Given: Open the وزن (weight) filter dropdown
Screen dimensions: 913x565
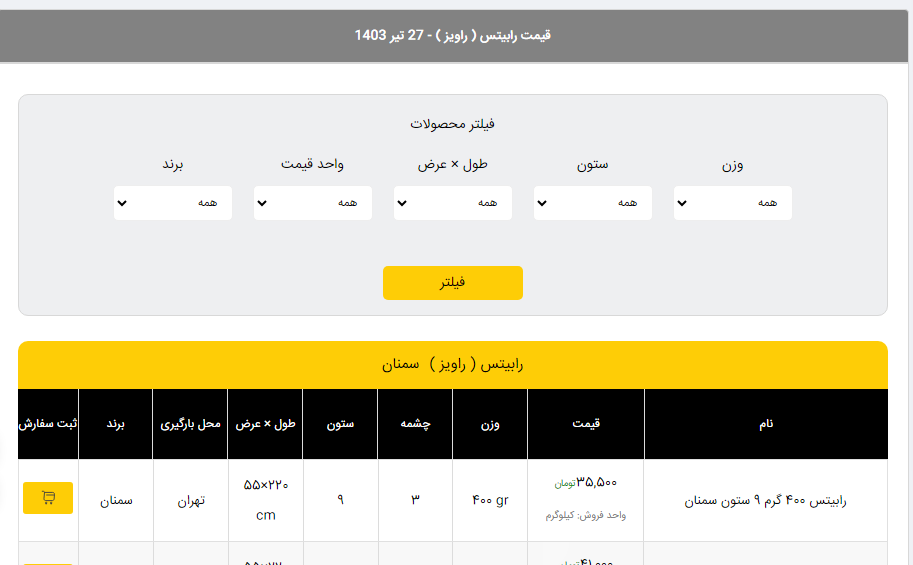Looking at the screenshot, I should [732, 203].
